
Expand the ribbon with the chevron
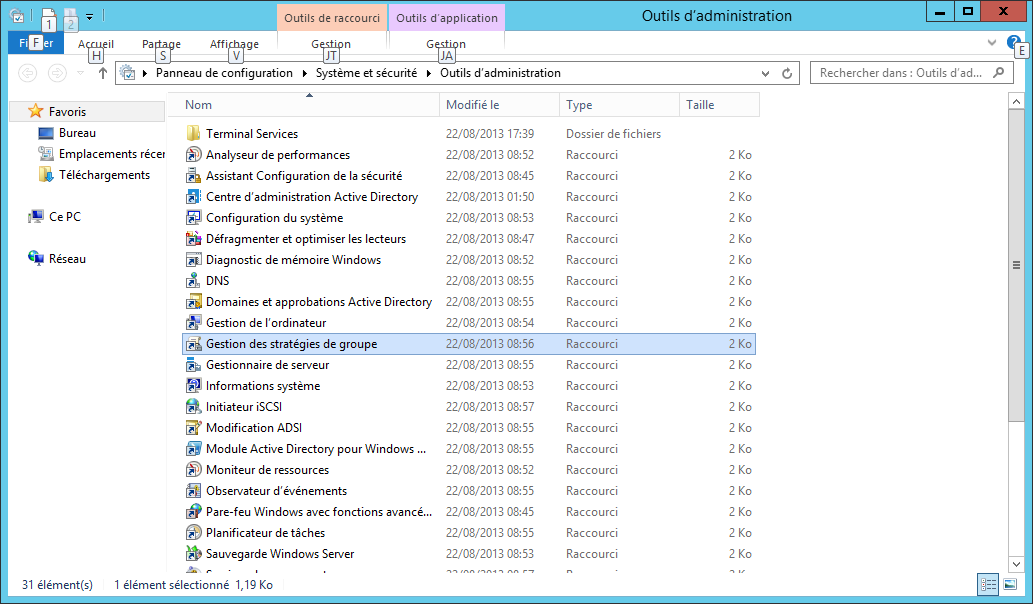point(991,43)
